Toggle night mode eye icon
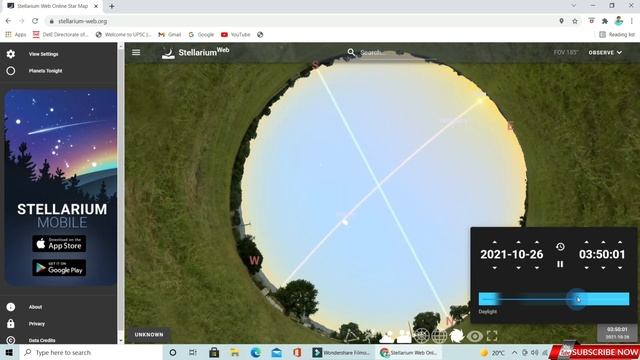 click(475, 336)
